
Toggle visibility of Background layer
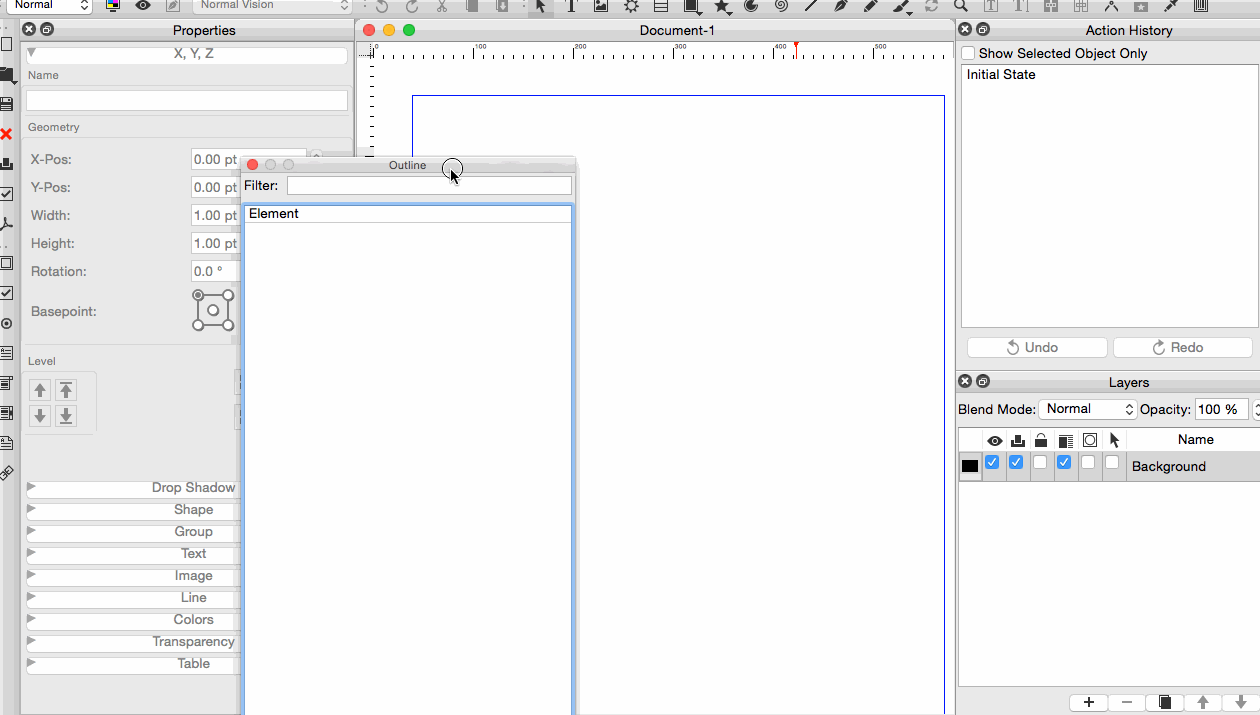pos(992,463)
